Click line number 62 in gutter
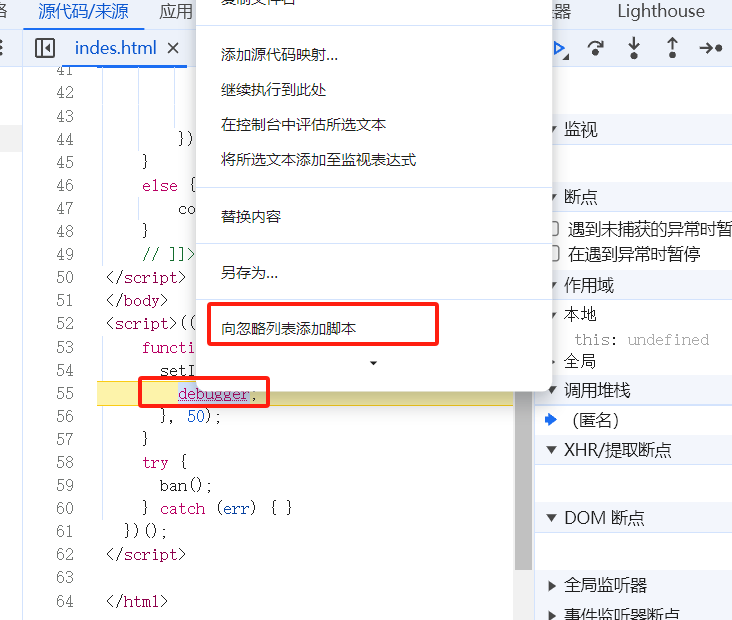Image resolution: width=732 pixels, height=620 pixels. click(x=65, y=554)
